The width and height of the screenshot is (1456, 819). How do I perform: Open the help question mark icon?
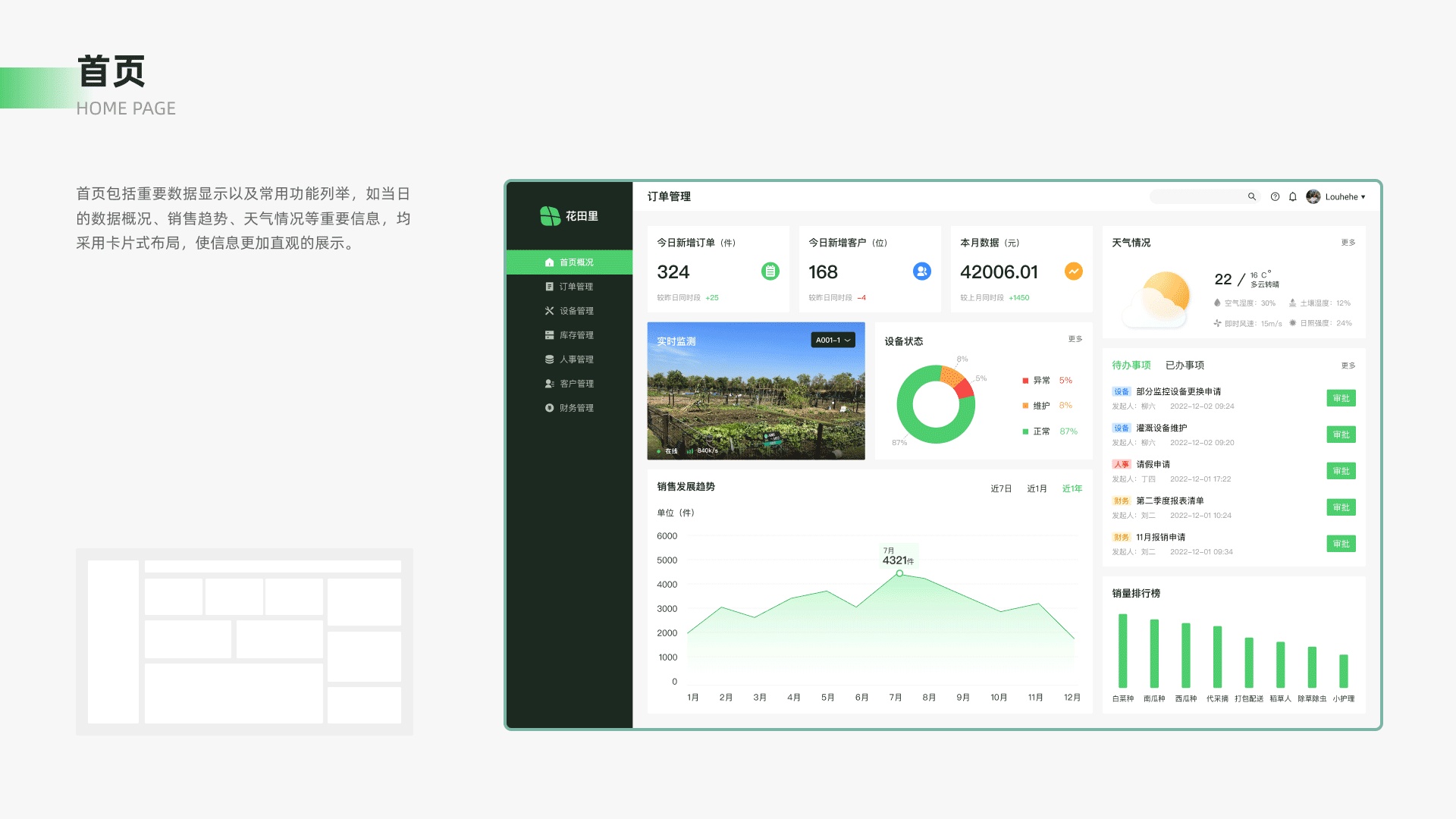(1275, 196)
